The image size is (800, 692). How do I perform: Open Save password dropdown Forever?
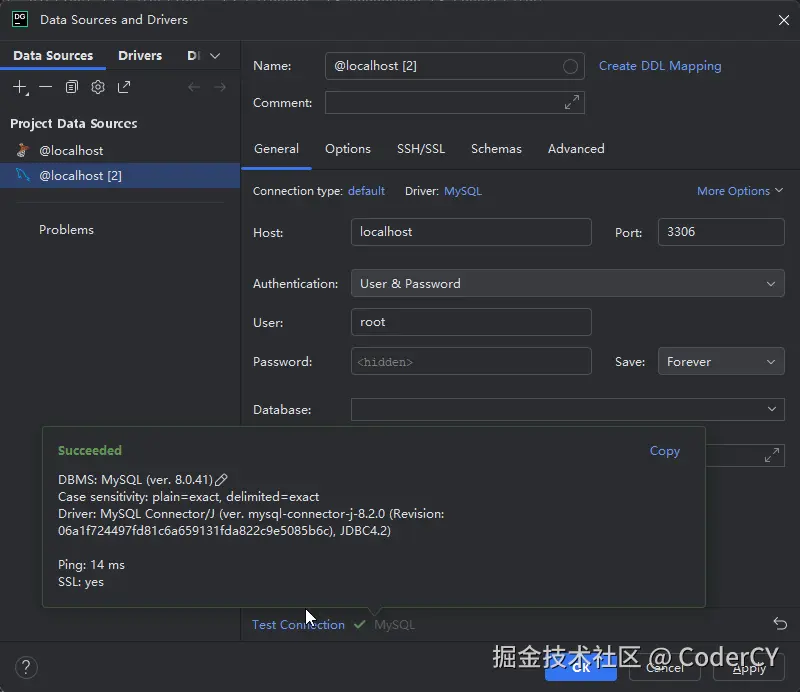point(721,361)
